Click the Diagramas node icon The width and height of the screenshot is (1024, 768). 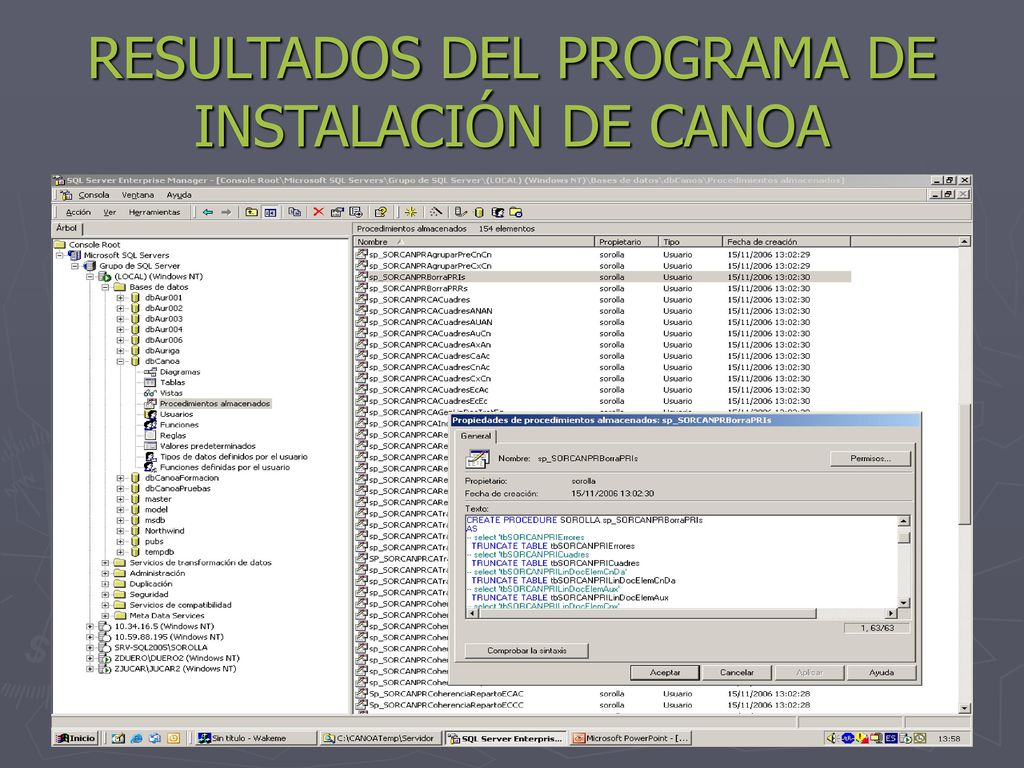point(150,372)
